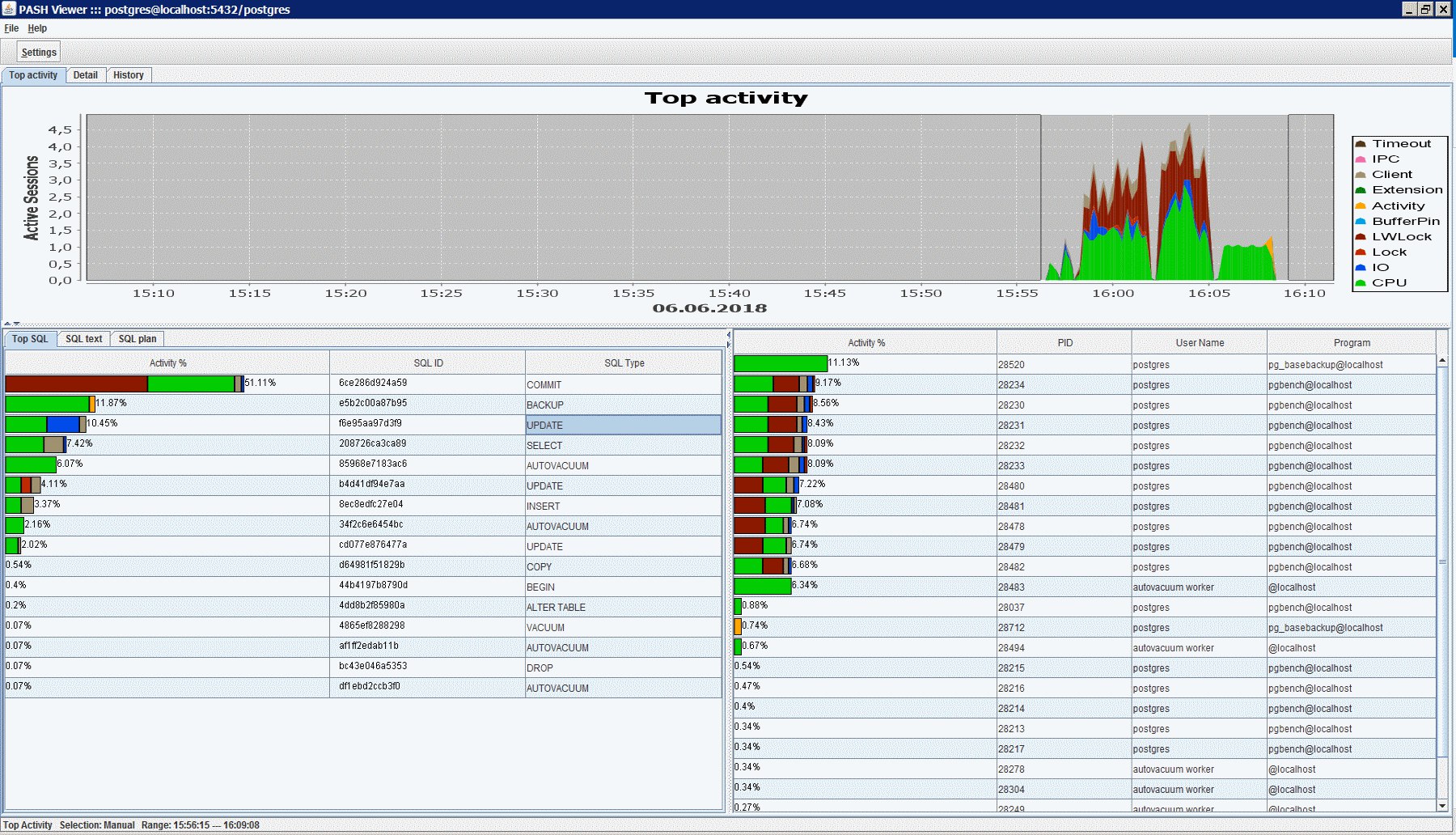The width and height of the screenshot is (1456, 835).
Task: Collapse Top SQL pane with left divider arrow
Action: click(x=728, y=334)
